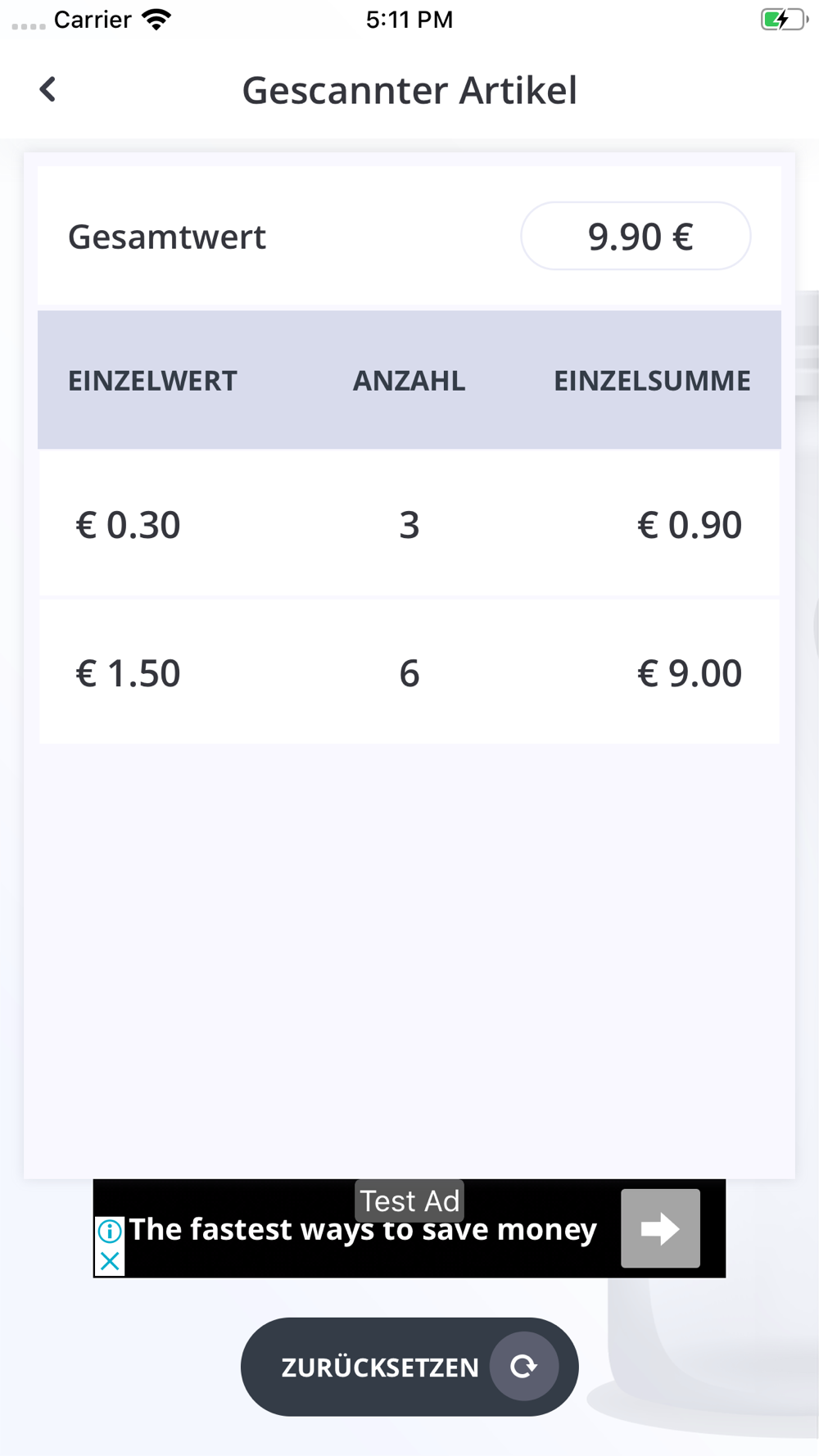Tap the back arrow icon
This screenshot has width=819, height=1456.
pos(48,89)
